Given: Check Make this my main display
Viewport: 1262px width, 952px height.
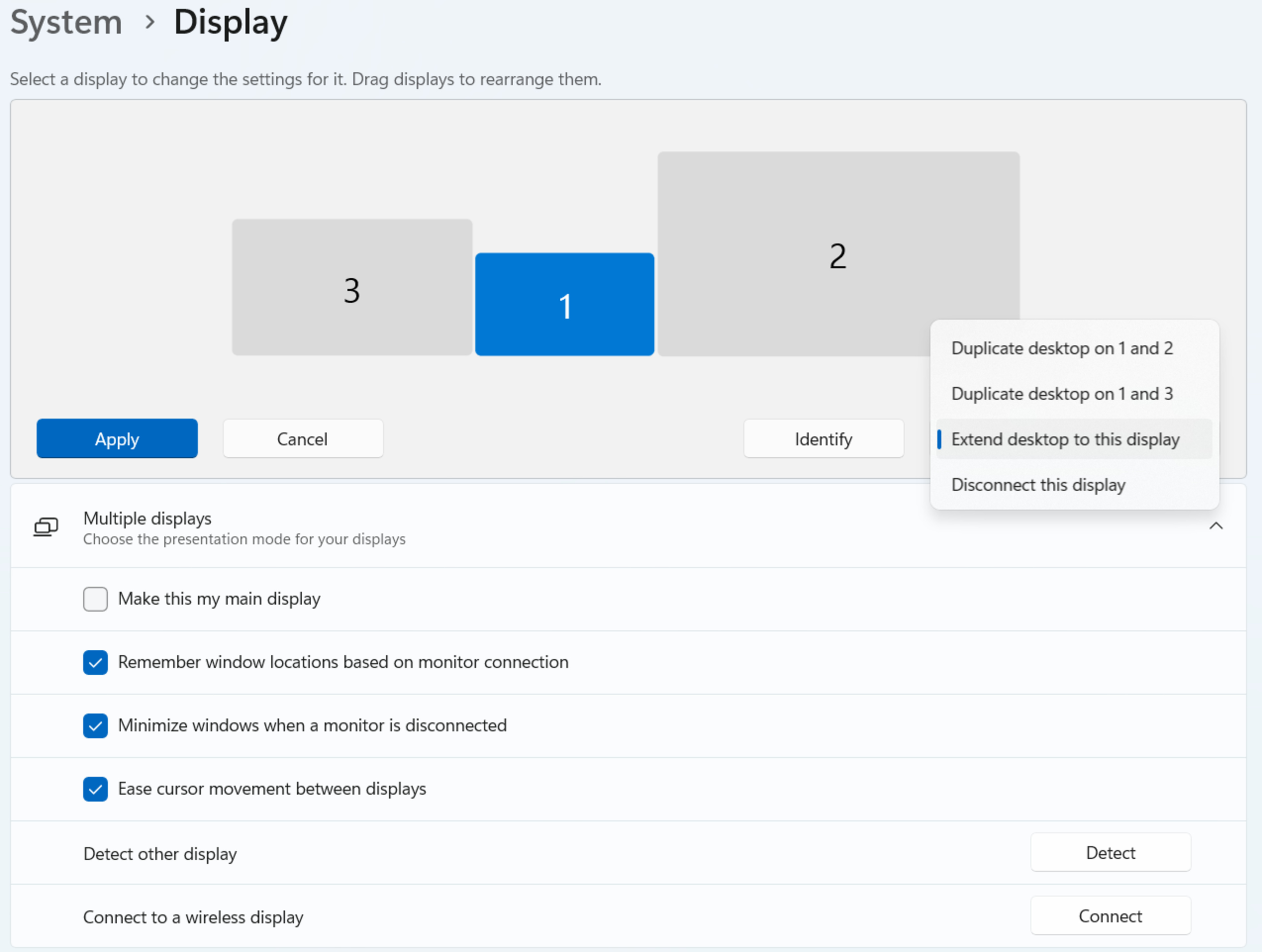Looking at the screenshot, I should click(x=95, y=599).
